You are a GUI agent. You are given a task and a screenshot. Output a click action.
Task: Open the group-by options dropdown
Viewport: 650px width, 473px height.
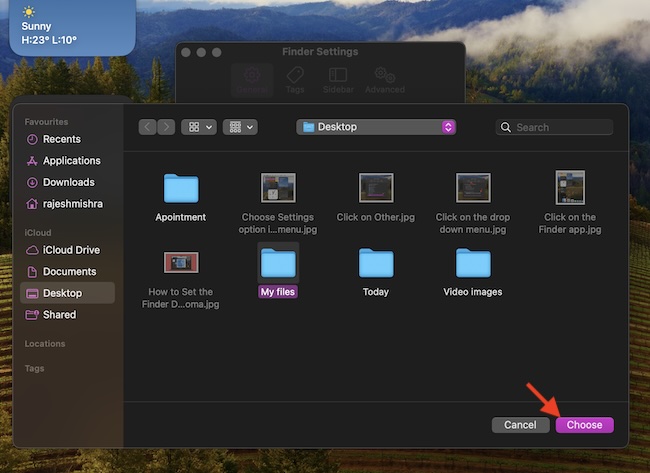[241, 127]
